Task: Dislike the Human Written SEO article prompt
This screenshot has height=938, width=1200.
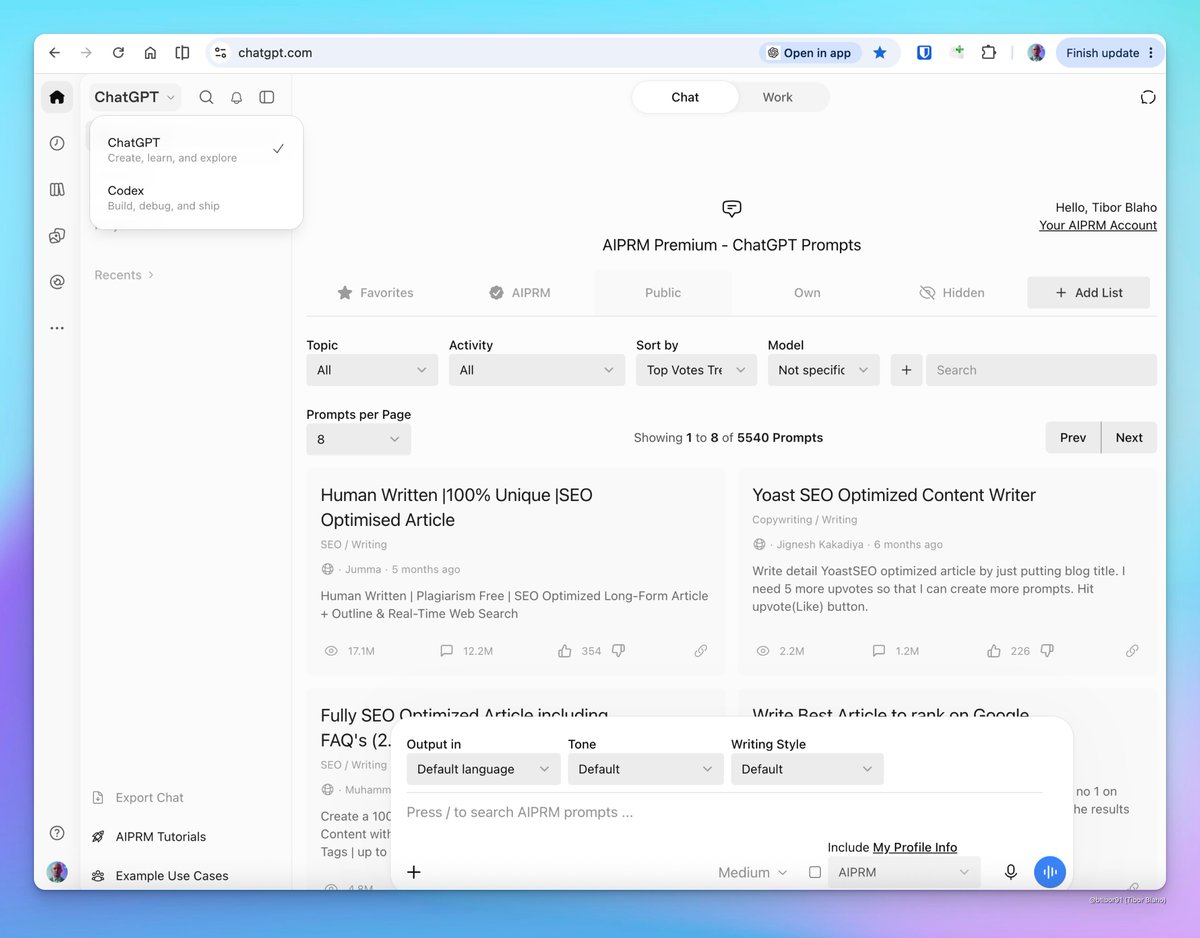Action: coord(618,651)
